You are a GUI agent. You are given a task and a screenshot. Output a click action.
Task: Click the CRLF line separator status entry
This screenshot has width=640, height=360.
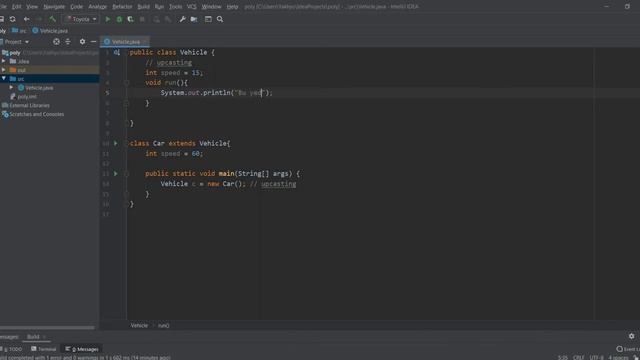tap(578, 358)
